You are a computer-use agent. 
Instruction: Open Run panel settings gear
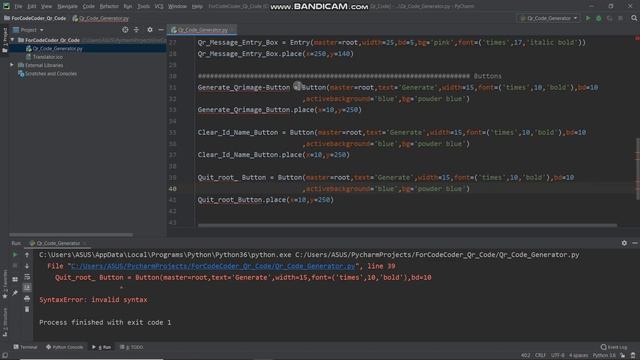click(x=624, y=243)
